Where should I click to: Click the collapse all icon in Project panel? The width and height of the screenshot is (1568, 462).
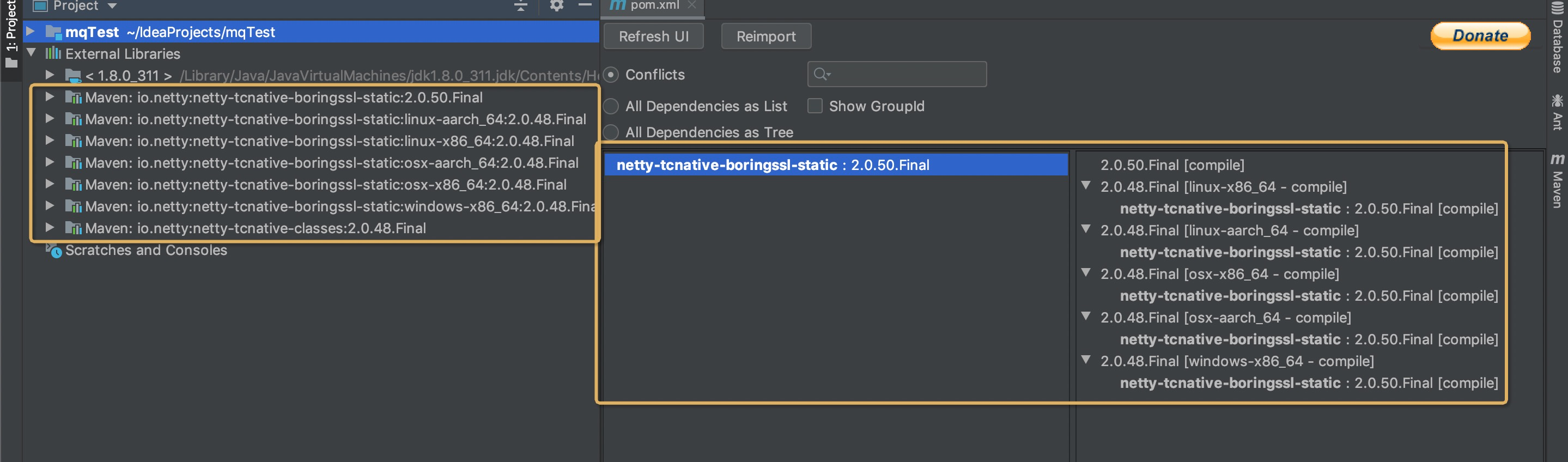point(521,6)
